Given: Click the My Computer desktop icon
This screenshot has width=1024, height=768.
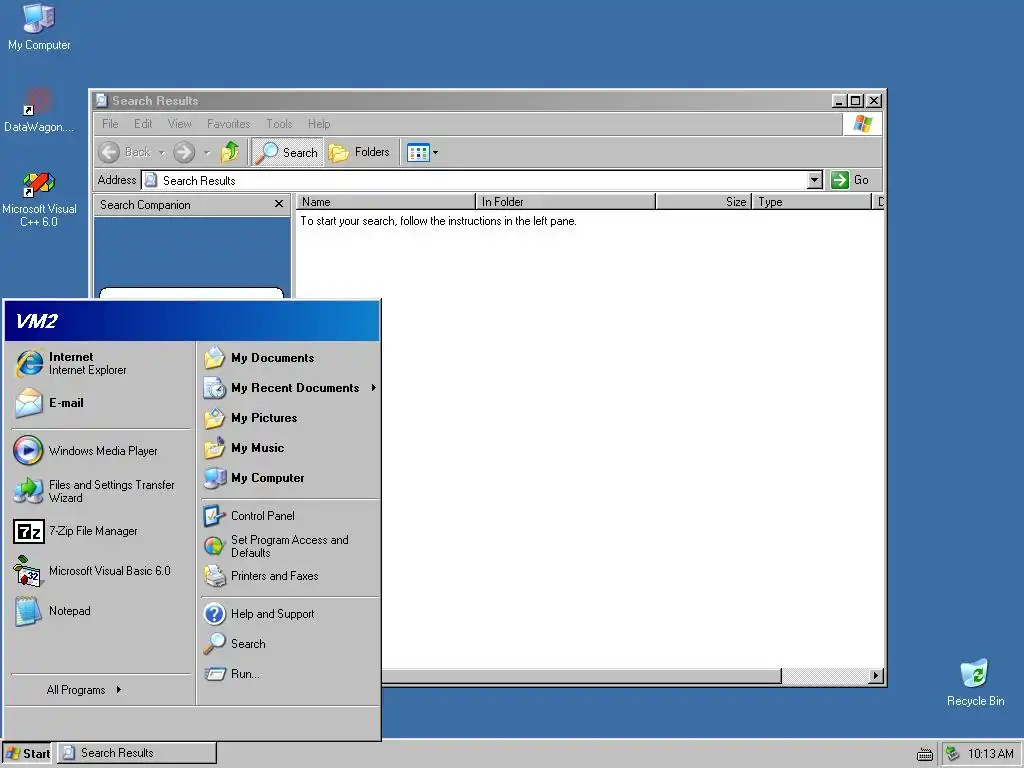Looking at the screenshot, I should pos(39,27).
